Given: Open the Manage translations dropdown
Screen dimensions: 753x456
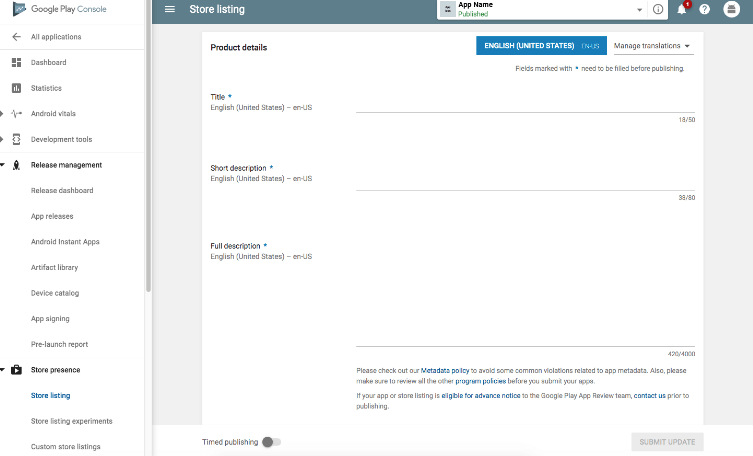Looking at the screenshot, I should click(654, 46).
